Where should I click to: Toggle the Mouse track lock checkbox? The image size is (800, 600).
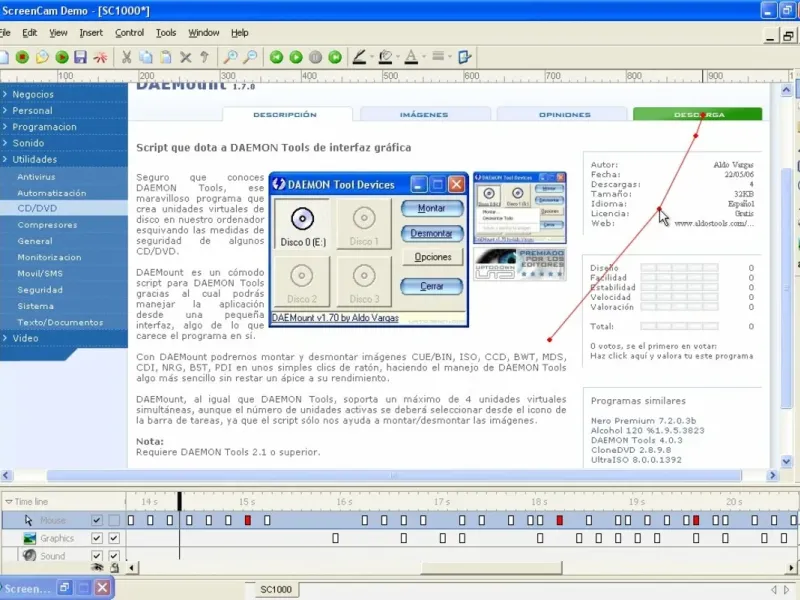click(114, 520)
